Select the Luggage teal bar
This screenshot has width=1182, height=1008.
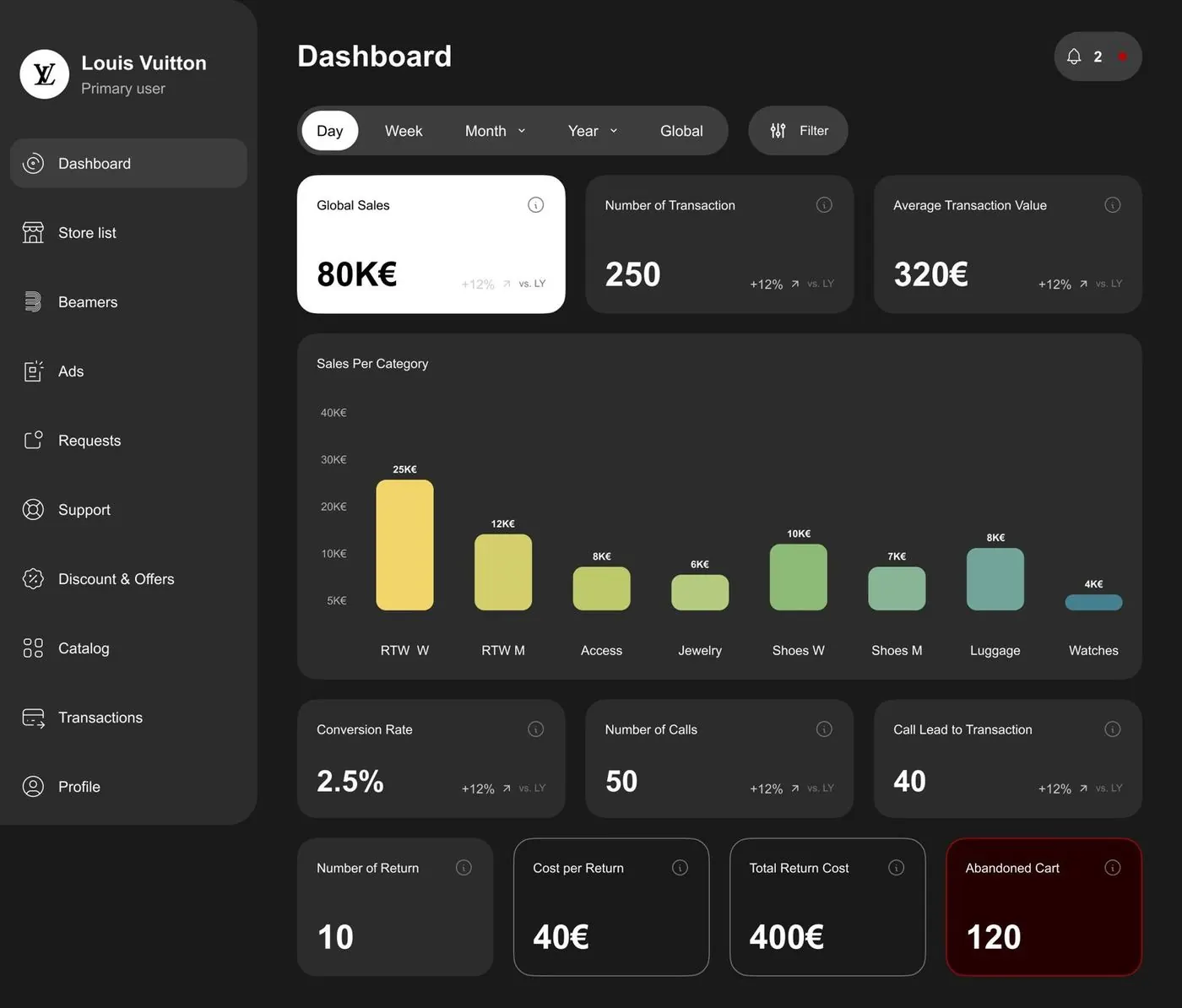click(x=995, y=579)
